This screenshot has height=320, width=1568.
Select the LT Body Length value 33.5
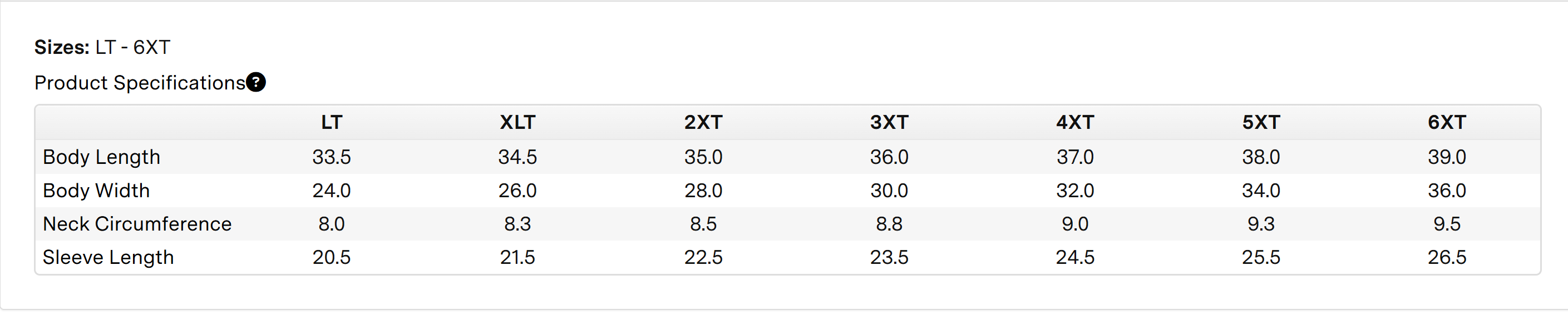point(331,157)
